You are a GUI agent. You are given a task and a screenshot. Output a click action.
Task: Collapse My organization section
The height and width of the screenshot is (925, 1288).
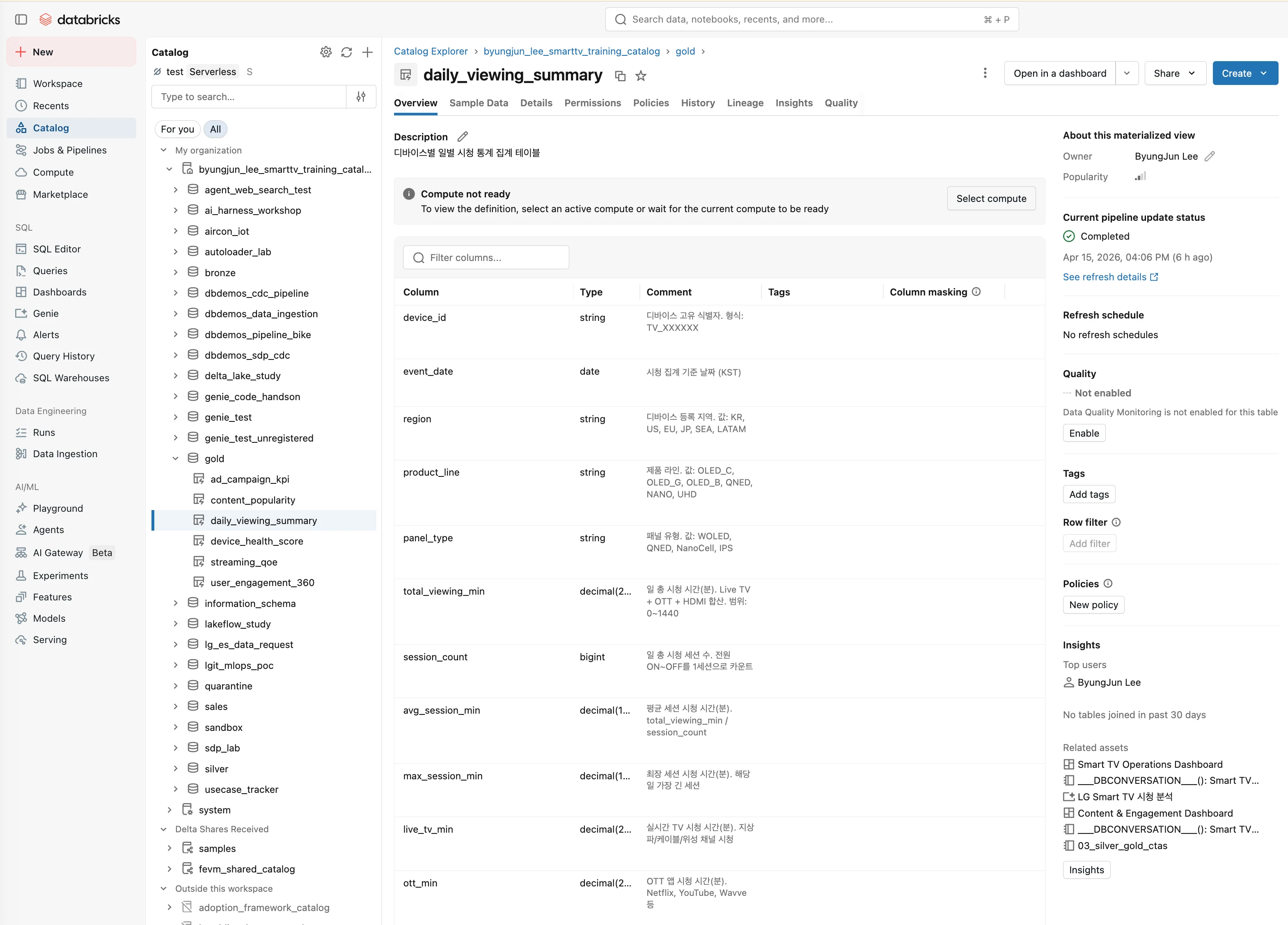[163, 150]
